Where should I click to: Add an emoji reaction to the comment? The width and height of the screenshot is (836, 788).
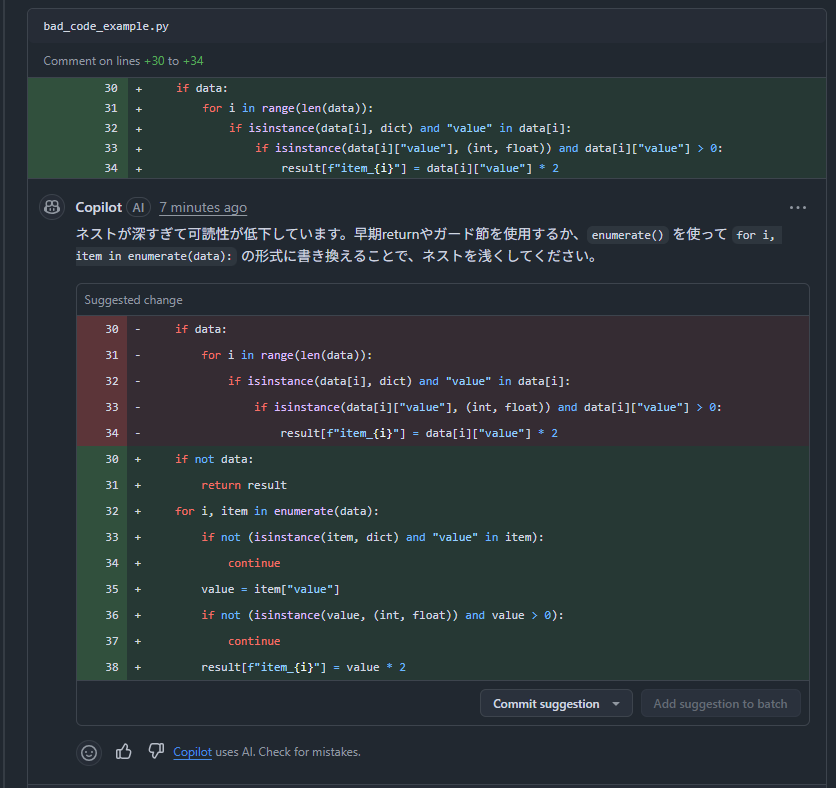[89, 752]
